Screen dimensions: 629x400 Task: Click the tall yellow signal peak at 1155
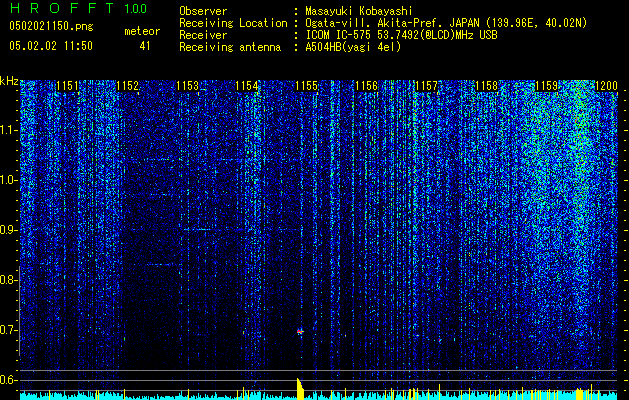coord(300,389)
